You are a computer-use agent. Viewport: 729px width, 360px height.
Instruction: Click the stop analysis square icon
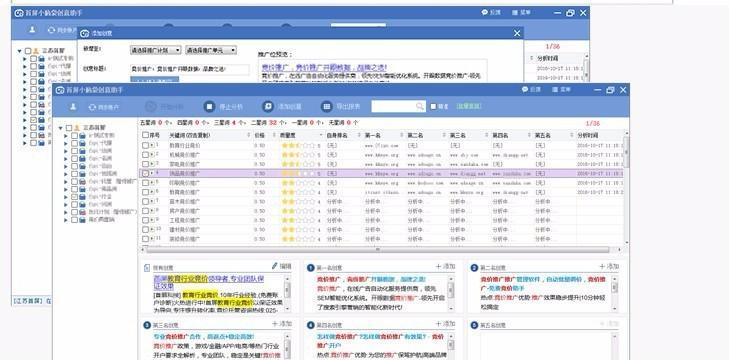(209, 107)
